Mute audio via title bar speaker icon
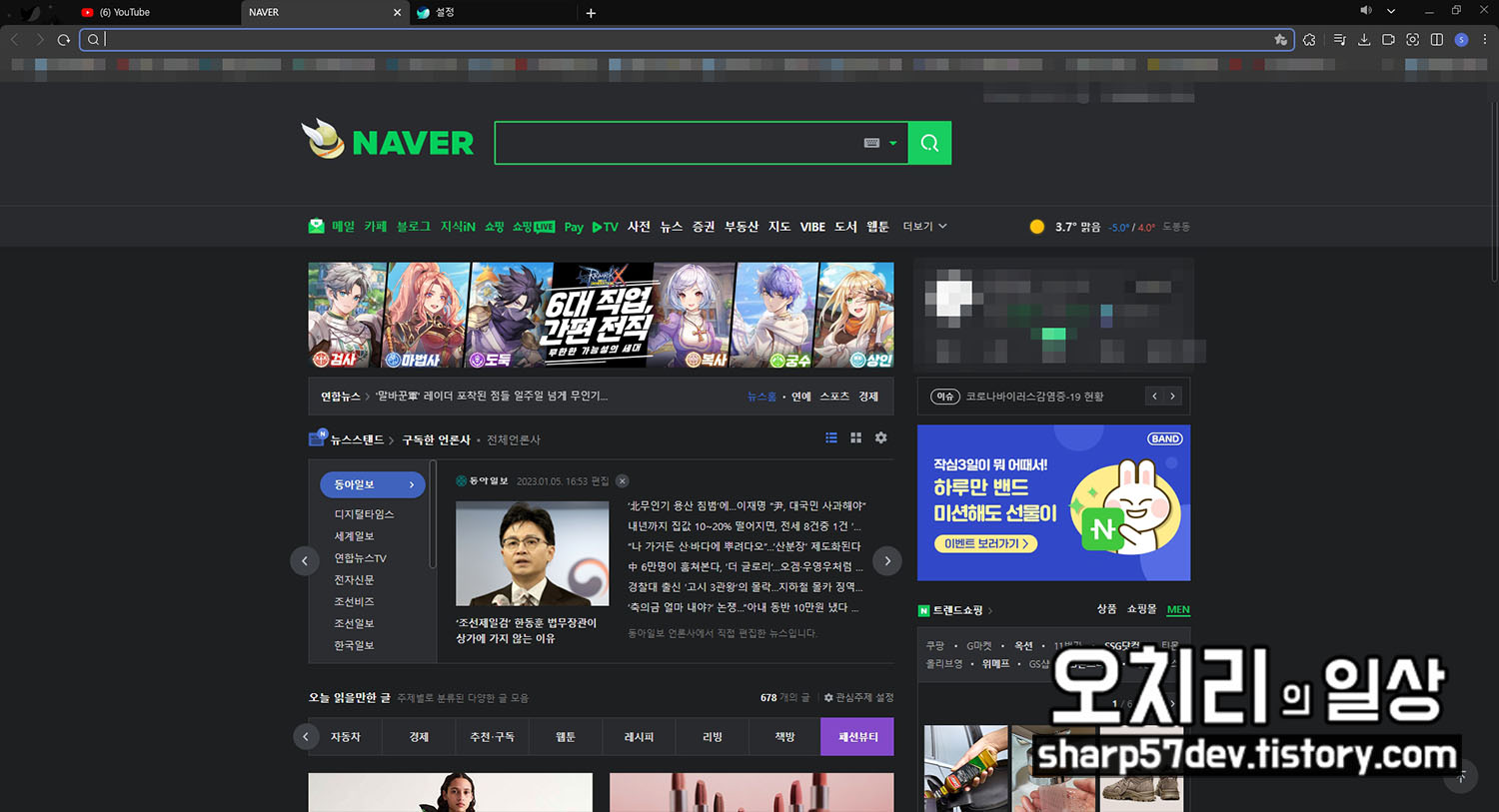The image size is (1499, 812). 1366,10
